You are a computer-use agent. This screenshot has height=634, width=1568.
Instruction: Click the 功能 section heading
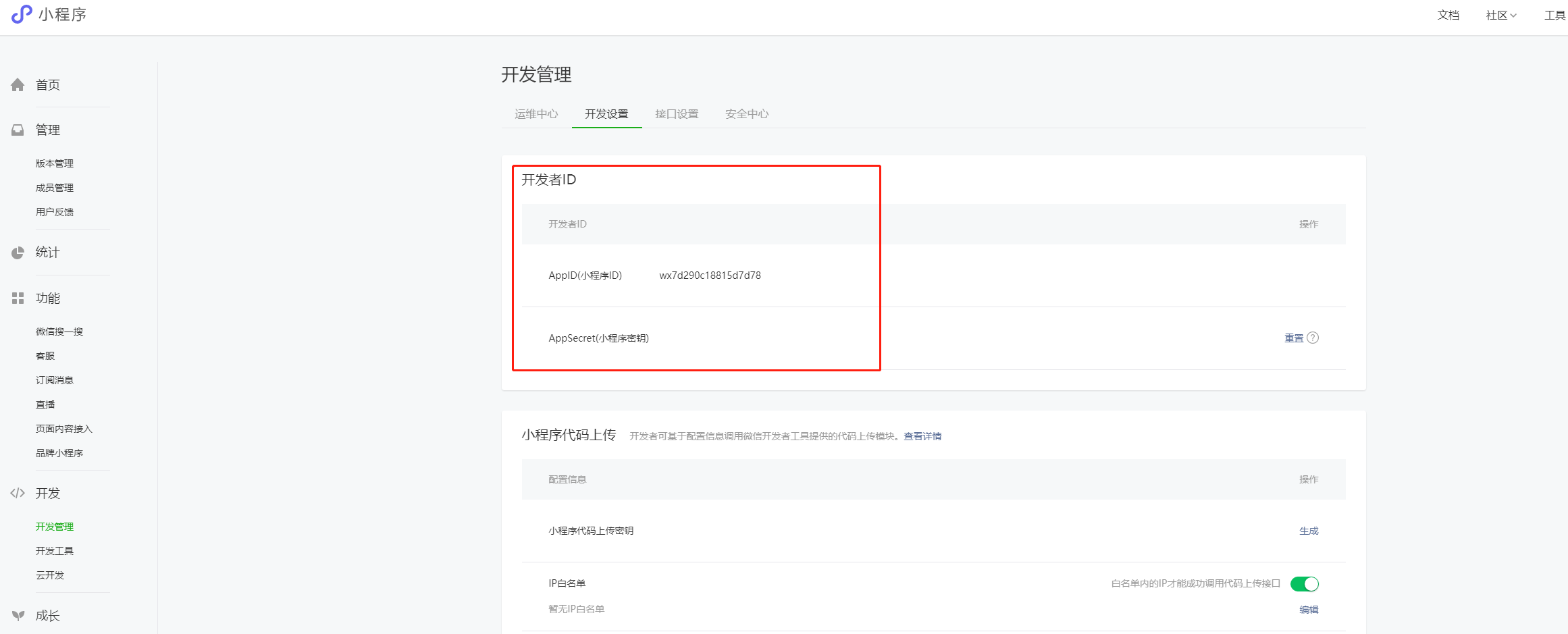48,298
